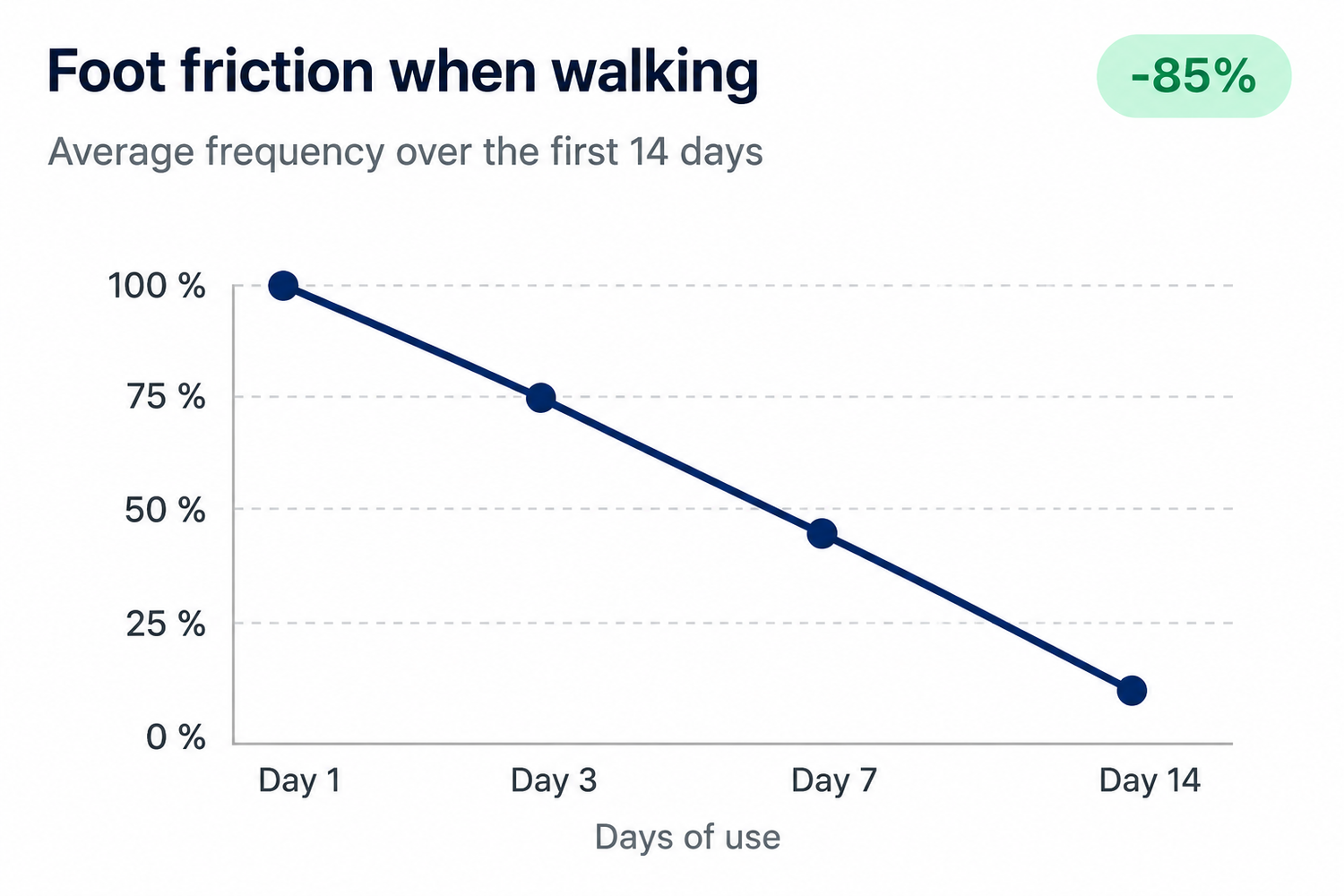Click the Day 1 x-axis label

(x=299, y=780)
